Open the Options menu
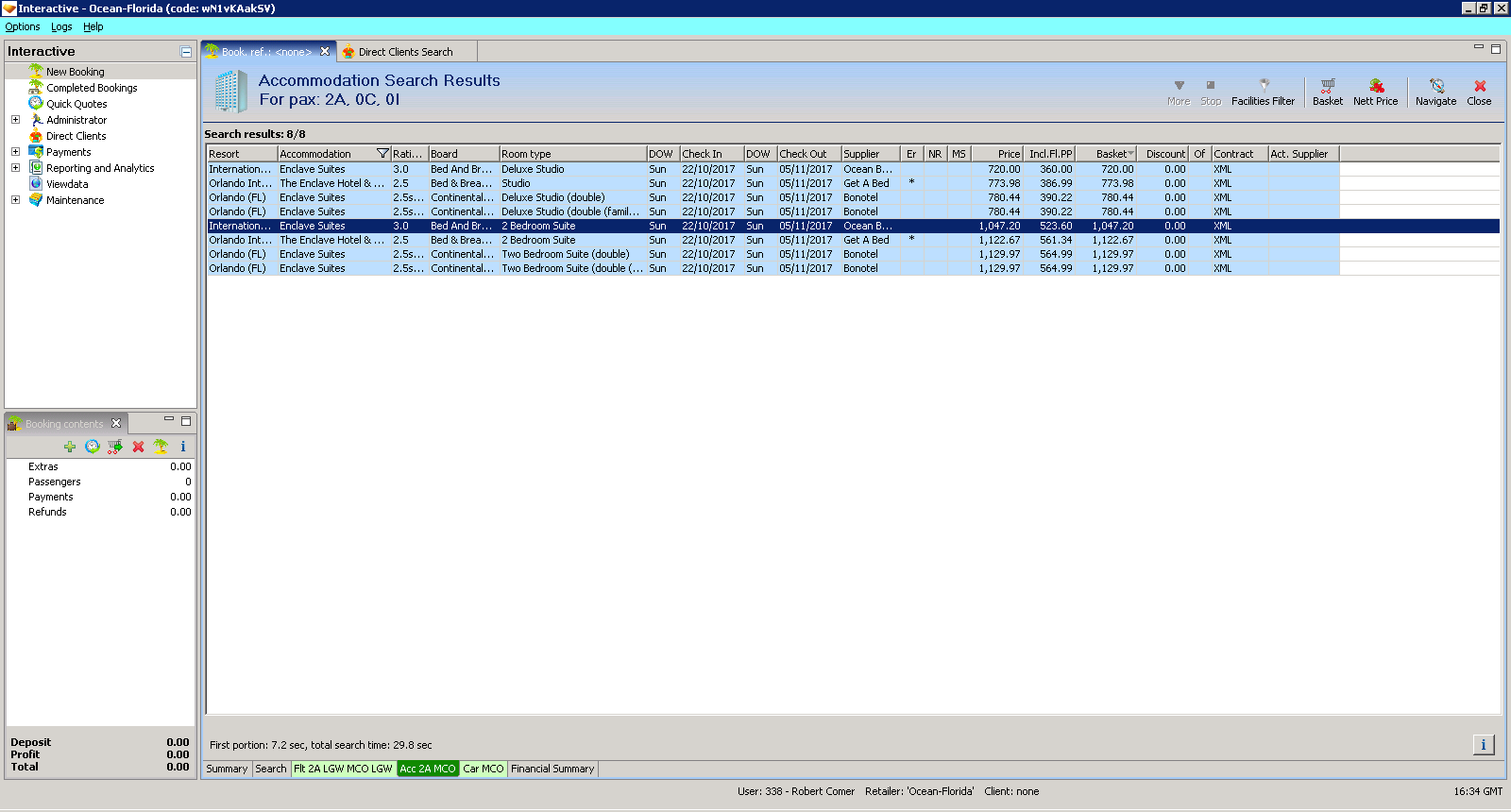The image size is (1511, 812). click(23, 26)
